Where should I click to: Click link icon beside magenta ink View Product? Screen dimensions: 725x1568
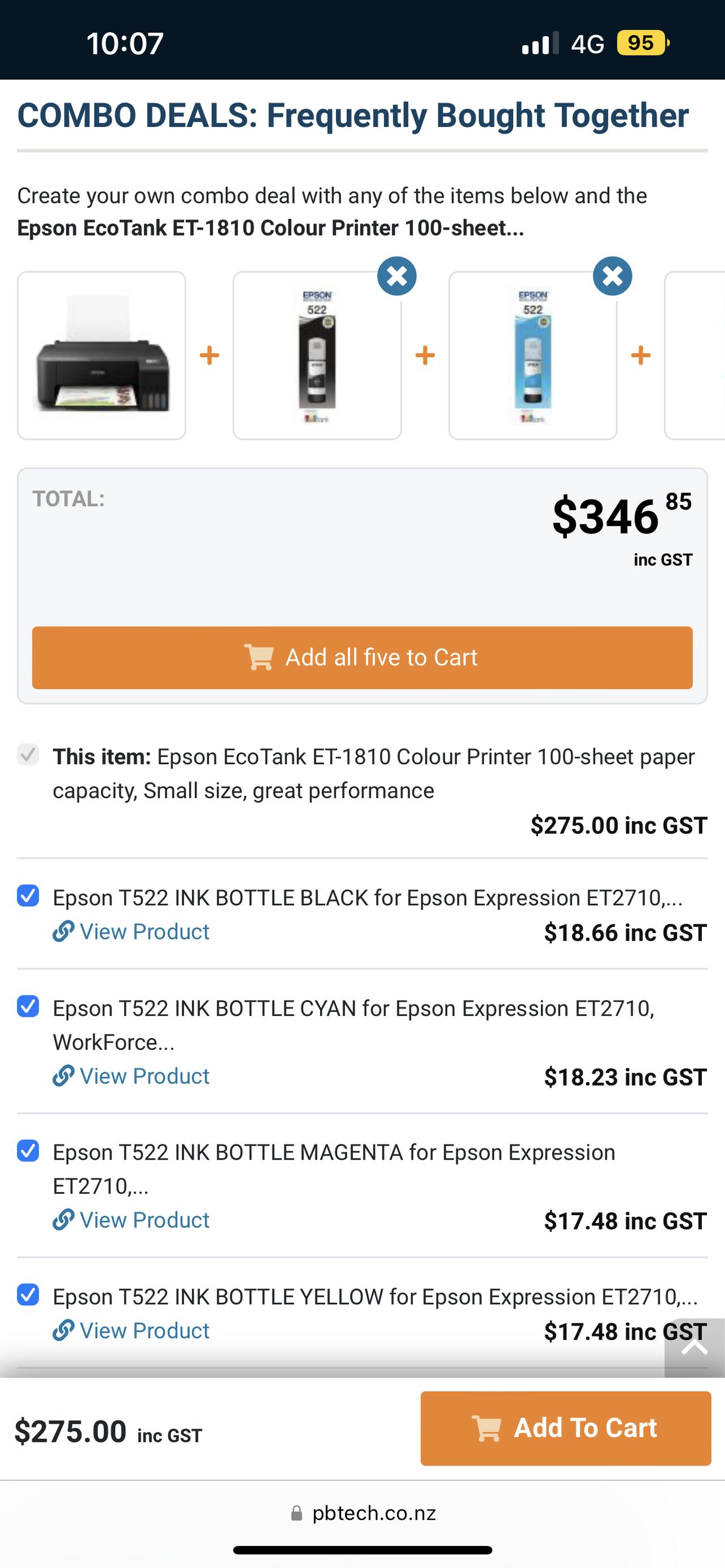[x=63, y=1219]
